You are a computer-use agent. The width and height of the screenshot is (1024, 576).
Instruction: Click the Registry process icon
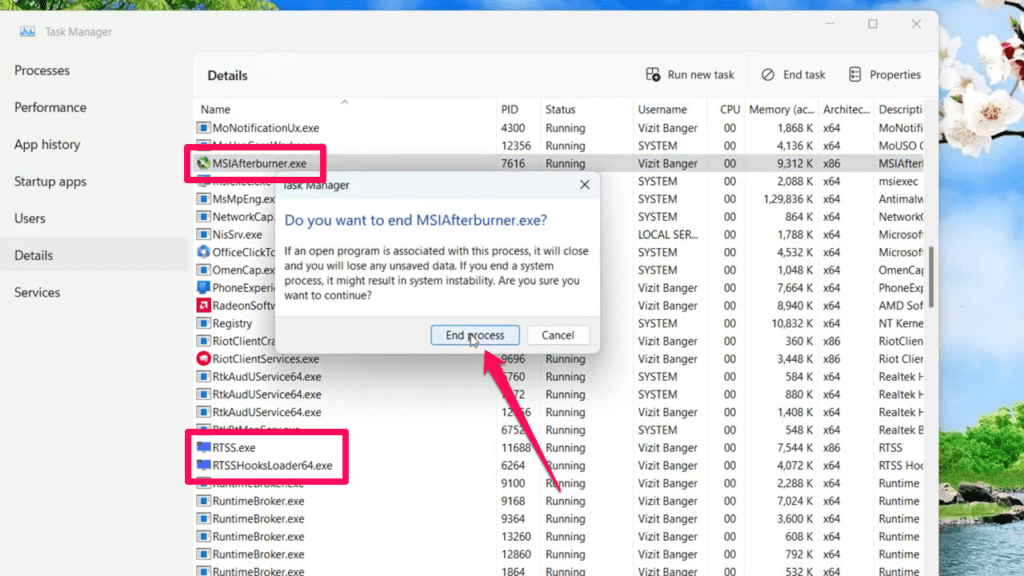pyautogui.click(x=204, y=323)
